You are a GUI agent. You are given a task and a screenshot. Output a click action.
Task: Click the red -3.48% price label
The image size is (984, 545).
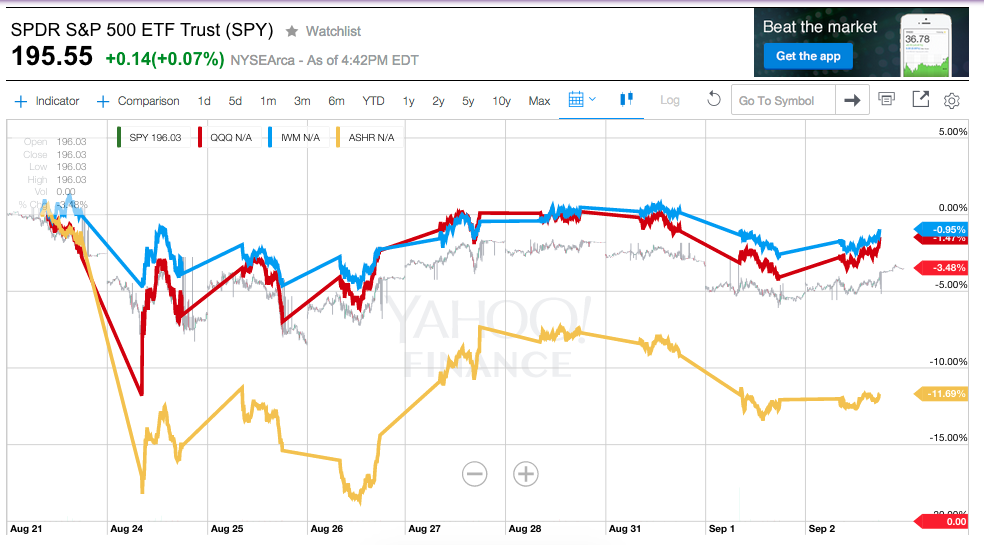coord(941,267)
